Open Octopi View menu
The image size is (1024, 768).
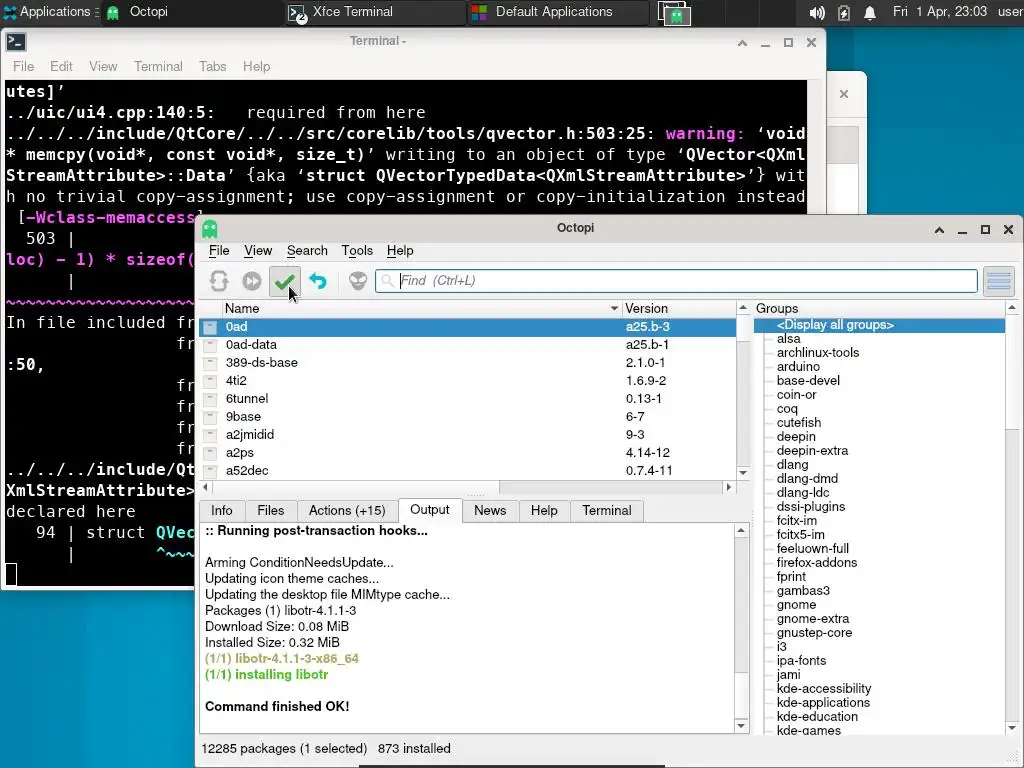tap(258, 251)
